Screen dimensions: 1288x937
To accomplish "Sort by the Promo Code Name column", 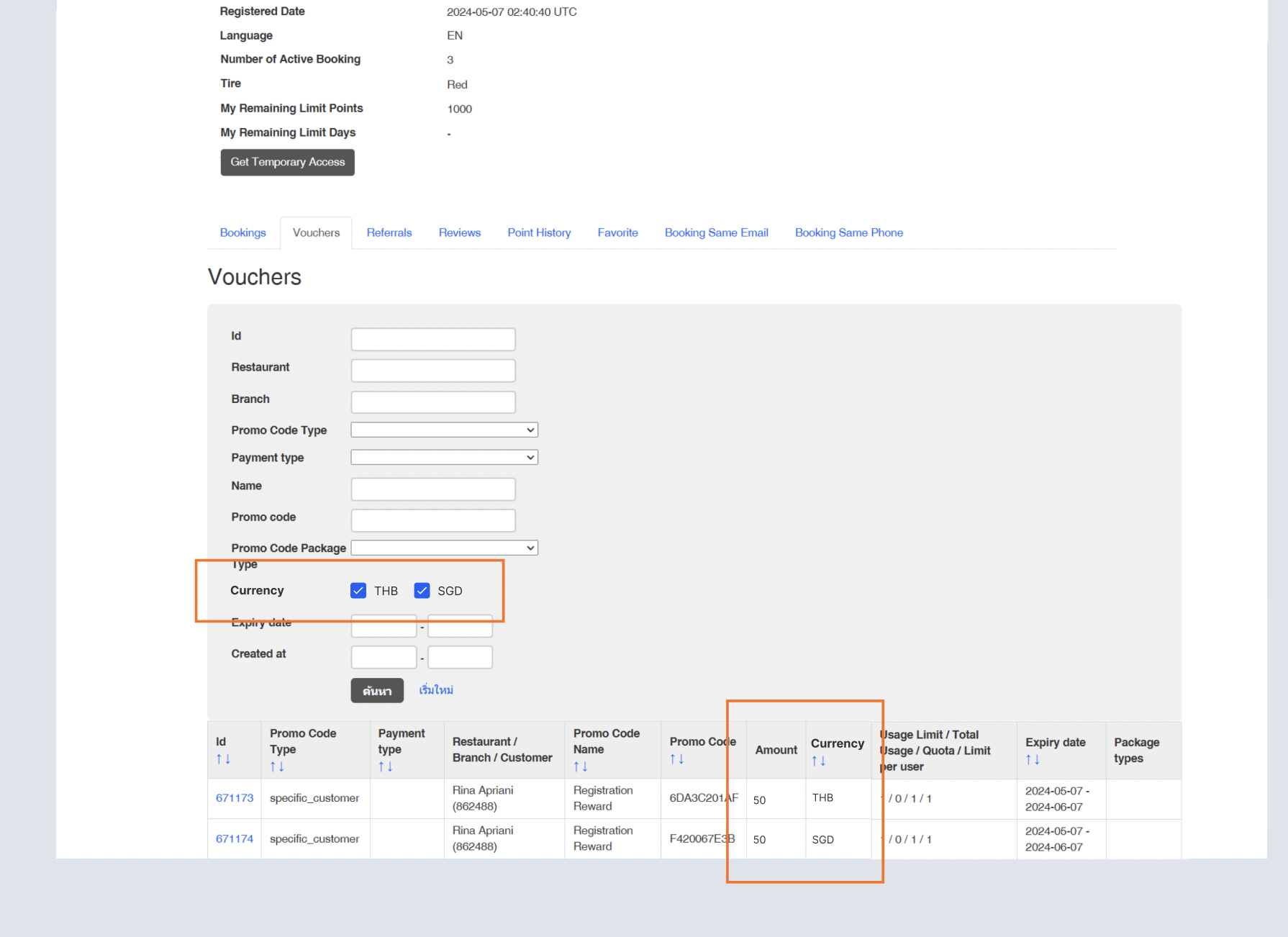I will [580, 767].
